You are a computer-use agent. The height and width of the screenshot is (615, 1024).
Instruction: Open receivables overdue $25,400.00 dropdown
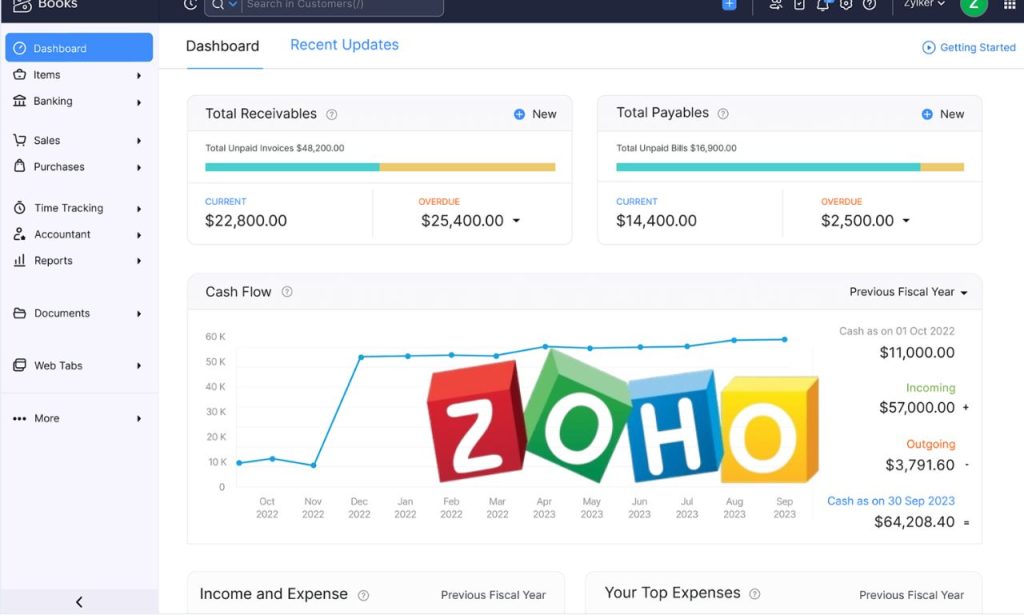click(517, 221)
